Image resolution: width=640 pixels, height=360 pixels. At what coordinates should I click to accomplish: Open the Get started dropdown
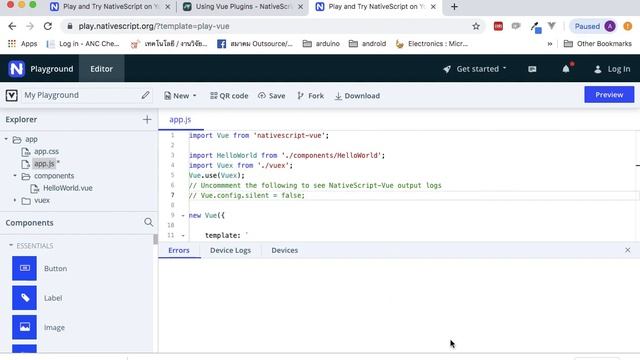pyautogui.click(x=475, y=69)
